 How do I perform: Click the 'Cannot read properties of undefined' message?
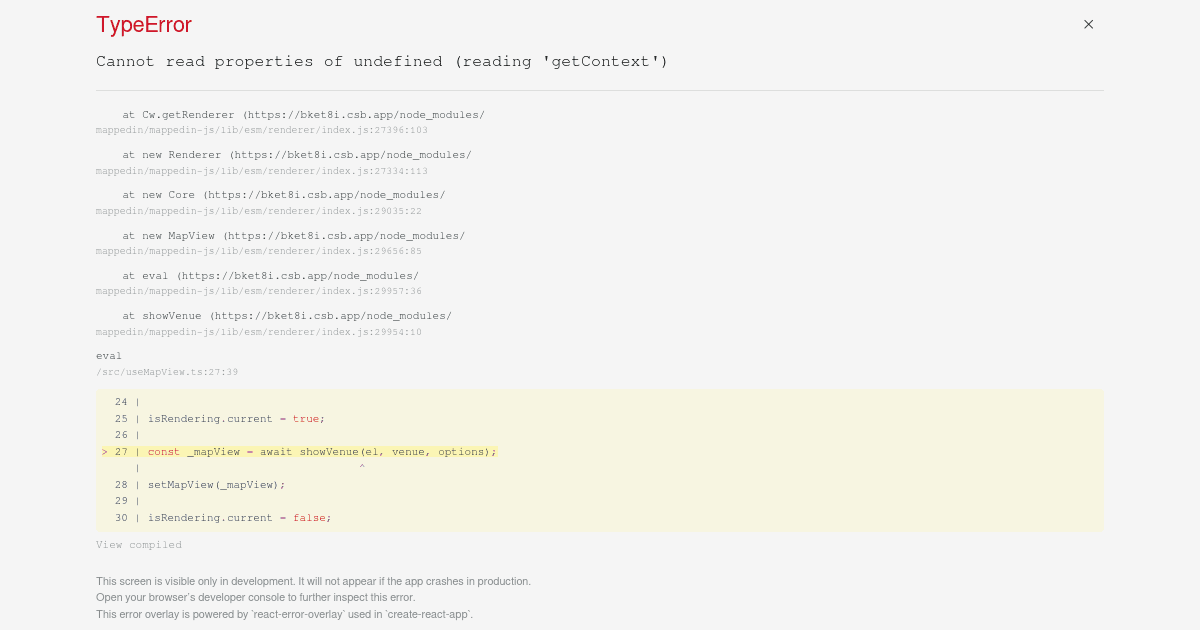pyautogui.click(x=382, y=62)
